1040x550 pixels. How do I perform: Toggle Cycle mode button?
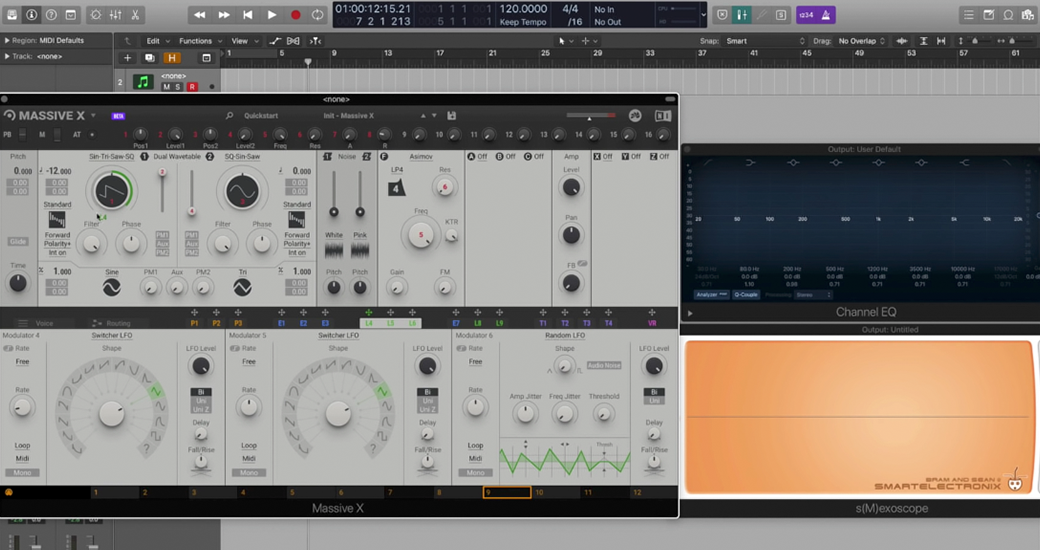click(x=318, y=15)
